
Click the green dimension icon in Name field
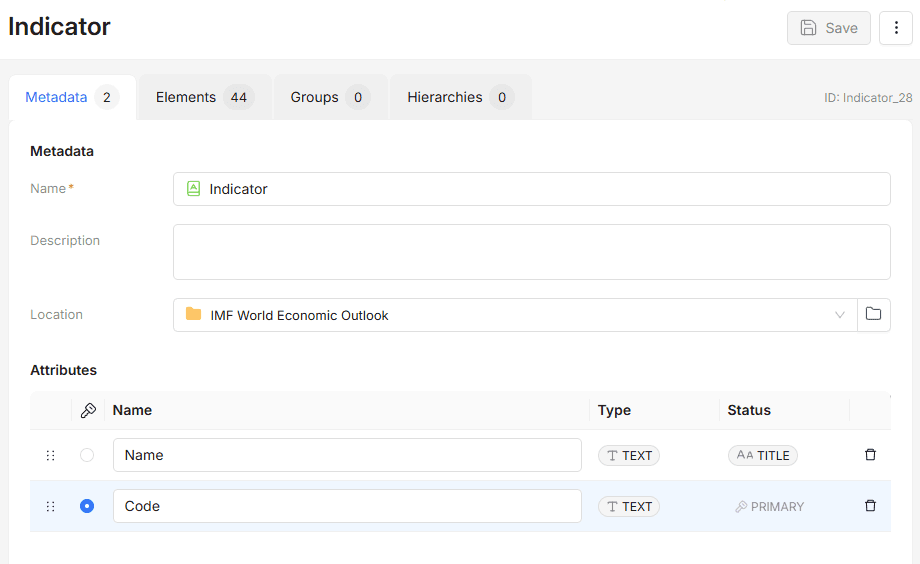tap(193, 188)
